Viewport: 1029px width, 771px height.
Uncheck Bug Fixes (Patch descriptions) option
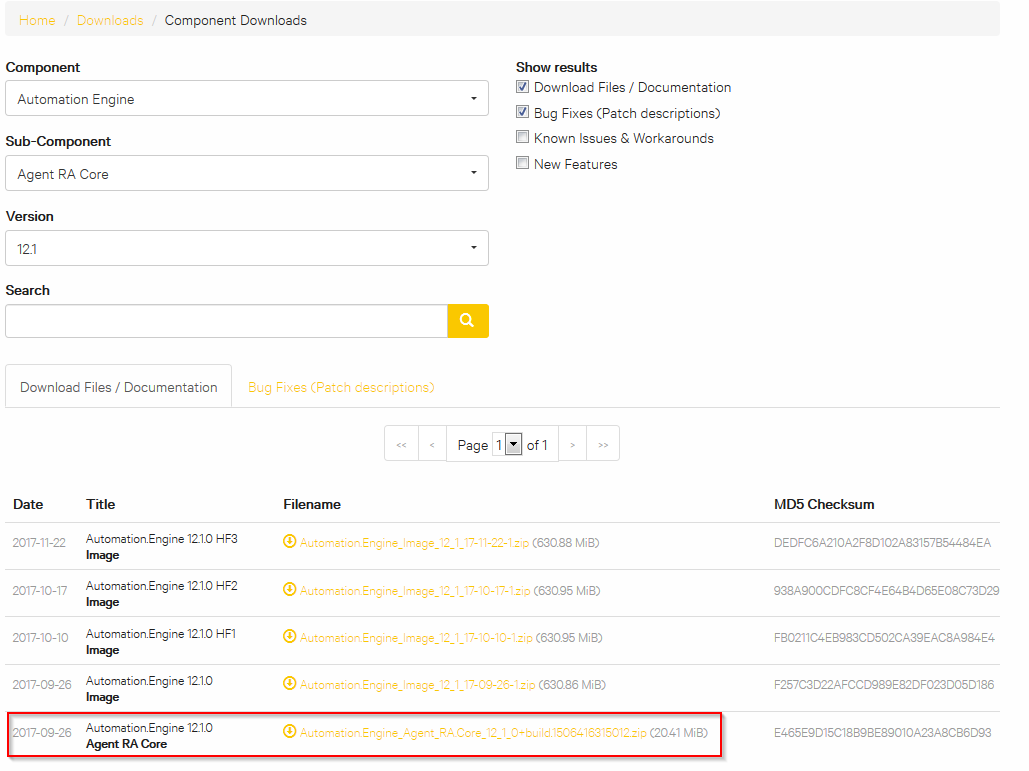(522, 111)
